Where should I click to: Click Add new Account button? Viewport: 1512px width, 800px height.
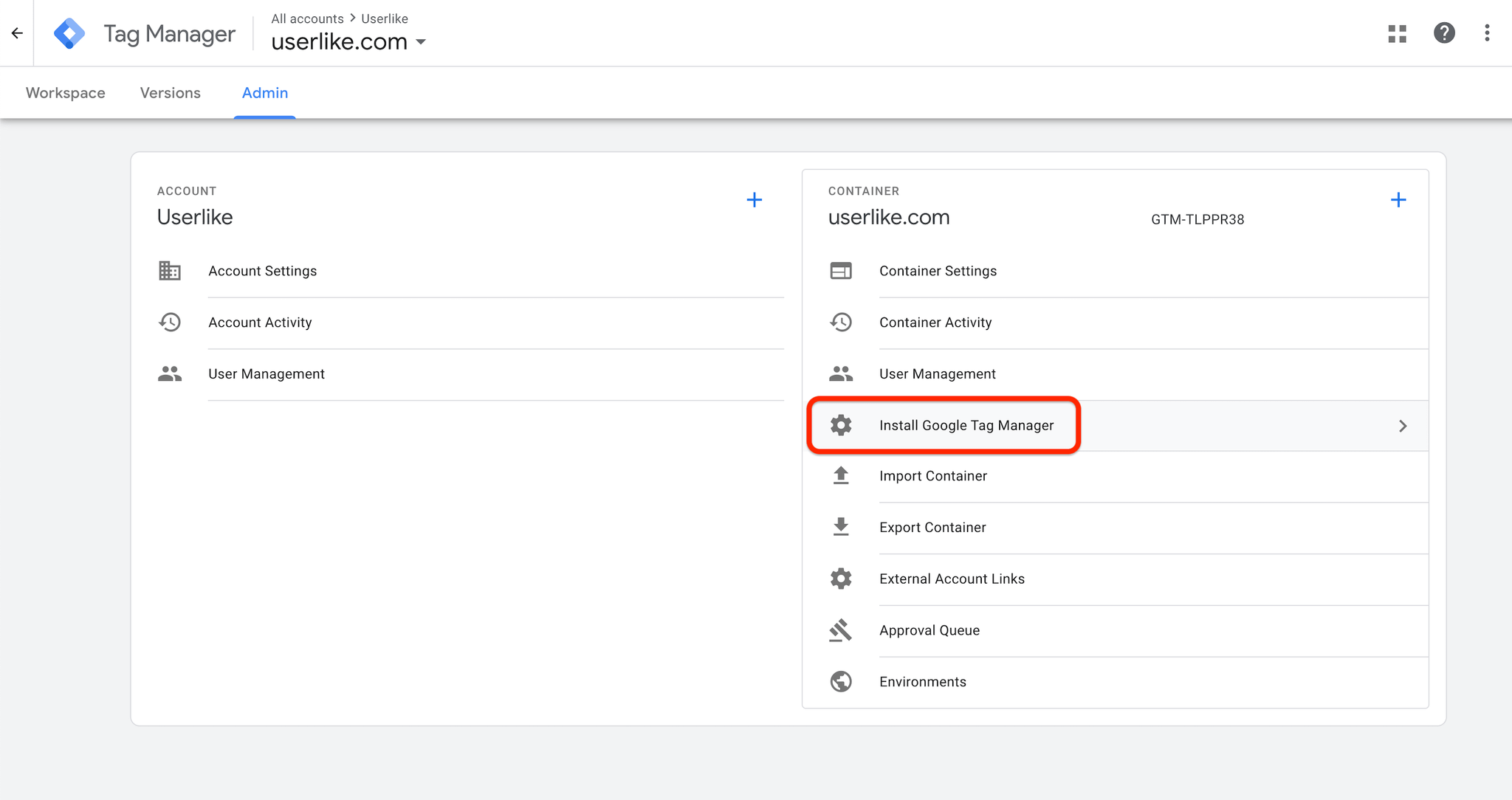click(x=756, y=200)
